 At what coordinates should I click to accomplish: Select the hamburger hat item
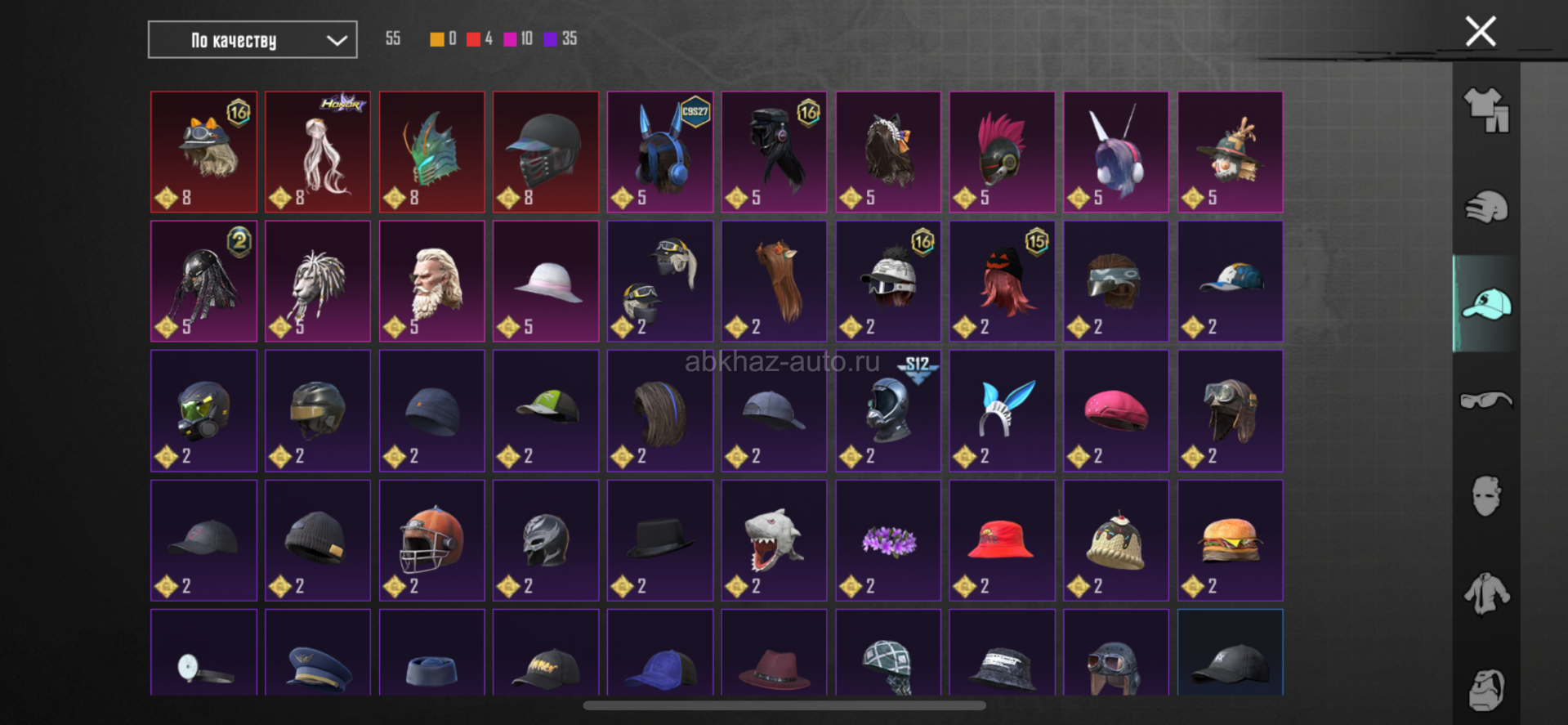coord(1230,540)
